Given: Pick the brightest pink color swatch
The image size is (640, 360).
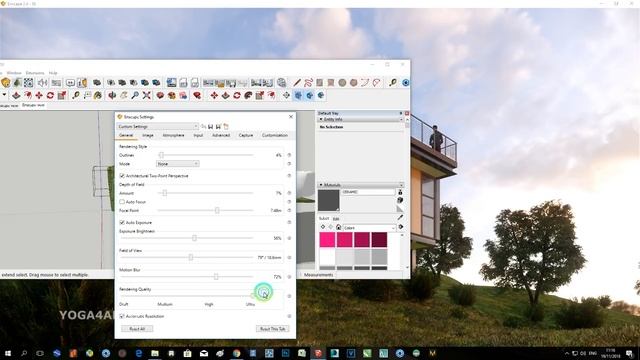Looking at the screenshot, I should coord(327,240).
